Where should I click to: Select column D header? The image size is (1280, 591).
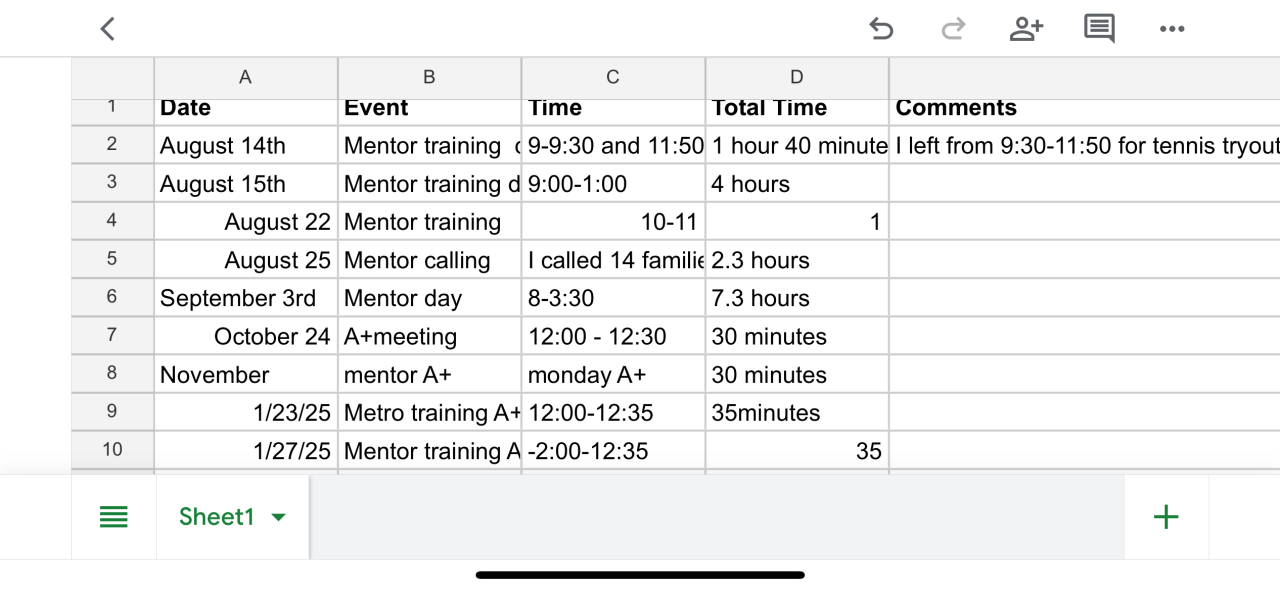click(797, 77)
